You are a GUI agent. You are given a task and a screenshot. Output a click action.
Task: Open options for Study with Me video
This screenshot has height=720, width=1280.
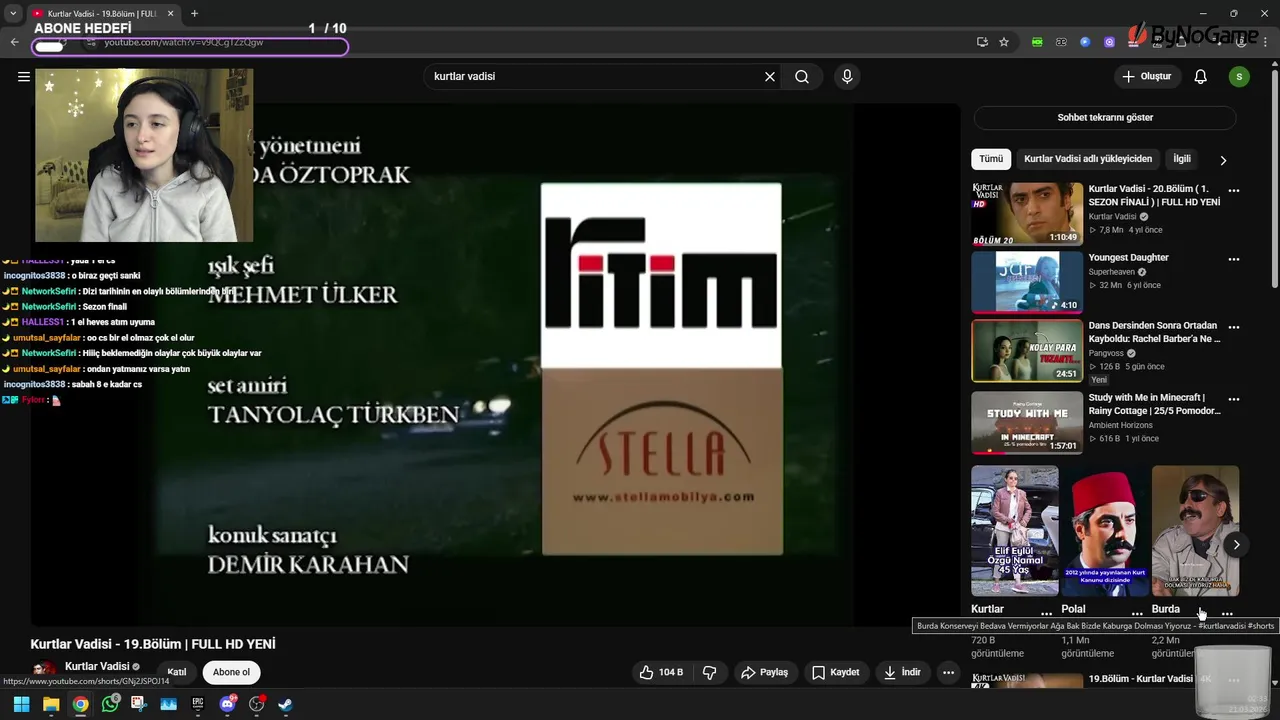pyautogui.click(x=1234, y=399)
